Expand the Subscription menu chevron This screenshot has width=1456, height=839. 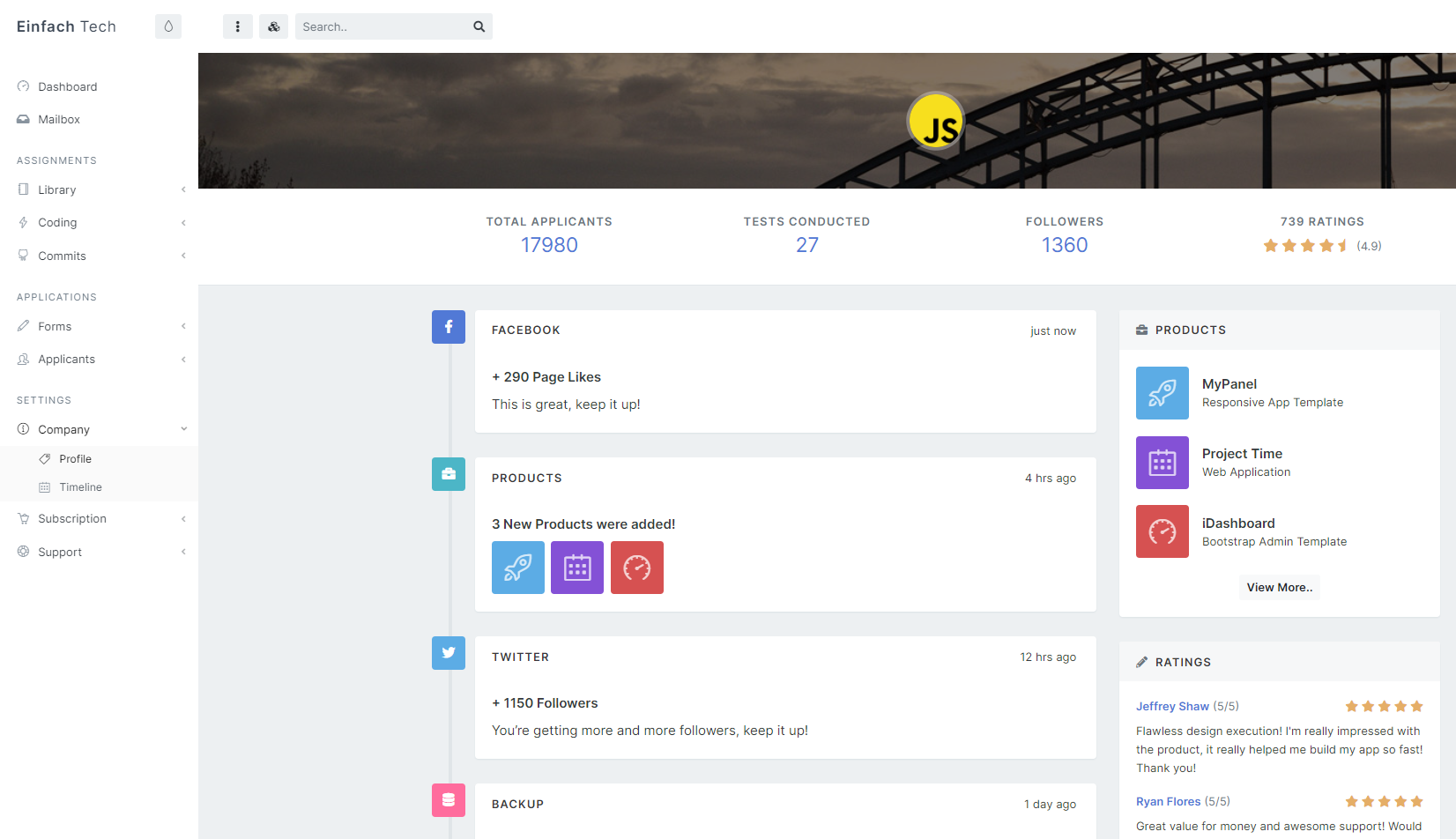(183, 519)
